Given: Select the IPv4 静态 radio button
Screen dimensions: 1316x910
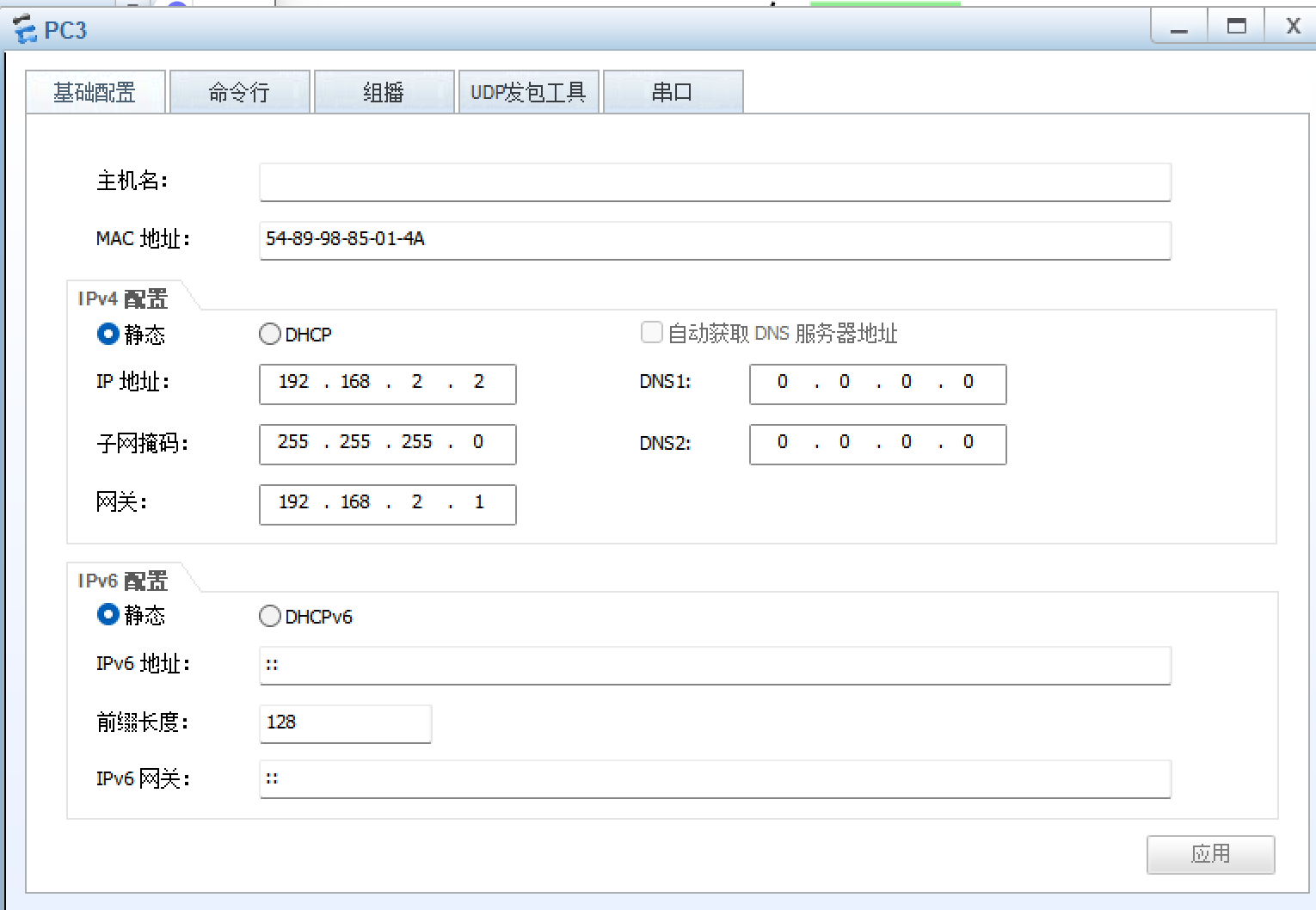Looking at the screenshot, I should [108, 334].
